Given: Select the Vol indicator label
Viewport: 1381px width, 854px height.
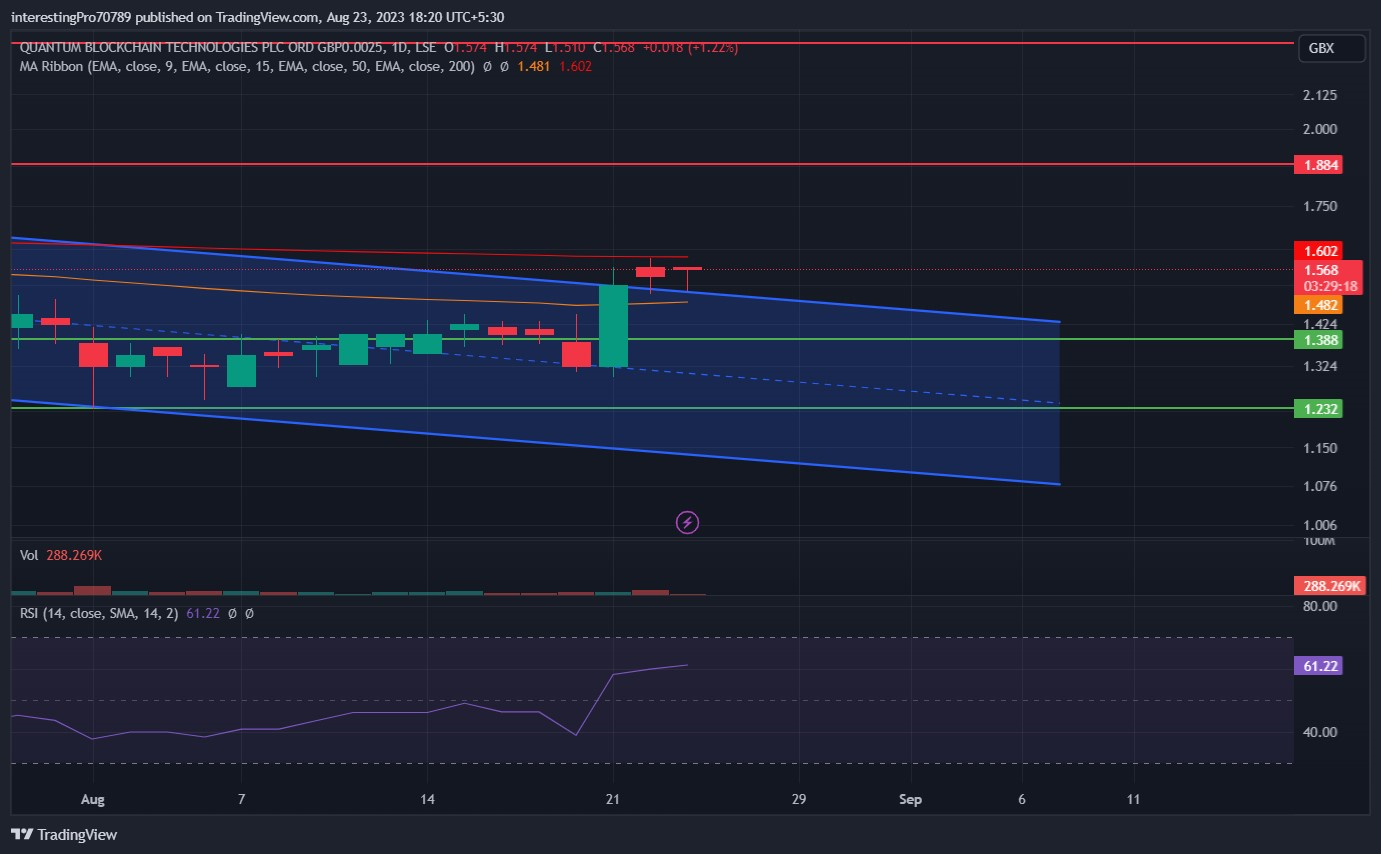Looking at the screenshot, I should (29, 553).
